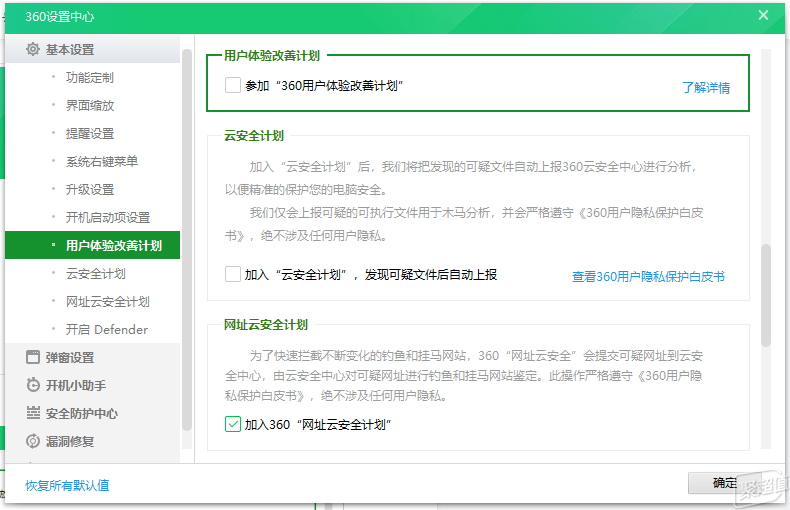Click the gear icon beside 基本设置
Image resolution: width=790 pixels, height=510 pixels.
pos(33,49)
